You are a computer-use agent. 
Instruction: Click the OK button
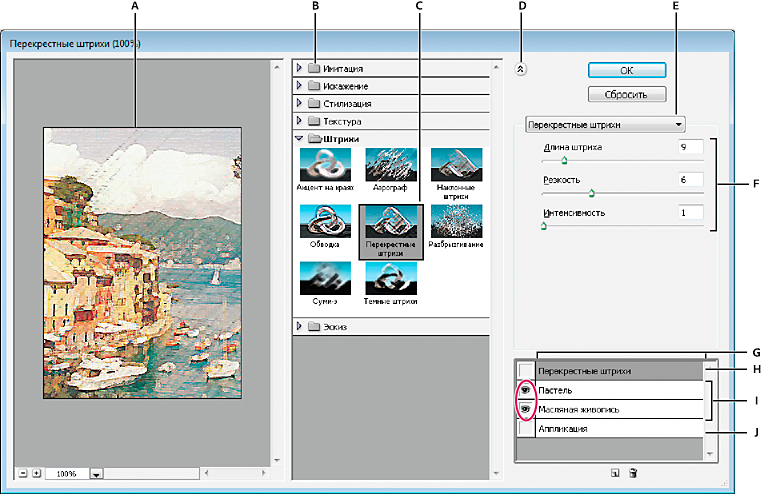tap(627, 70)
